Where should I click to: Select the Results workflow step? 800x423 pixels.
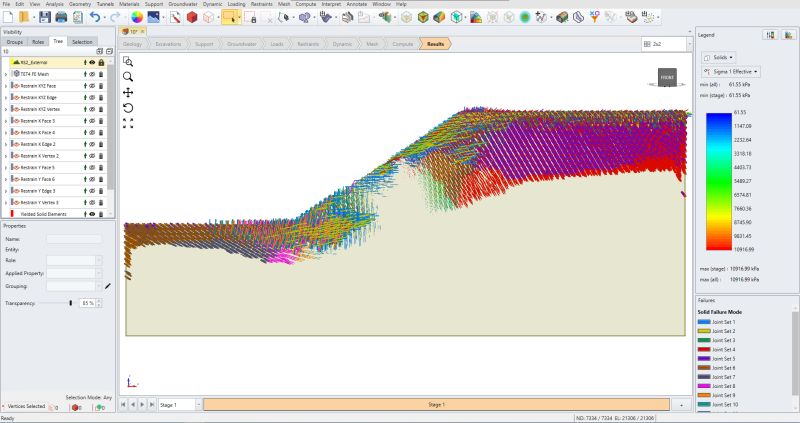pyautogui.click(x=435, y=44)
